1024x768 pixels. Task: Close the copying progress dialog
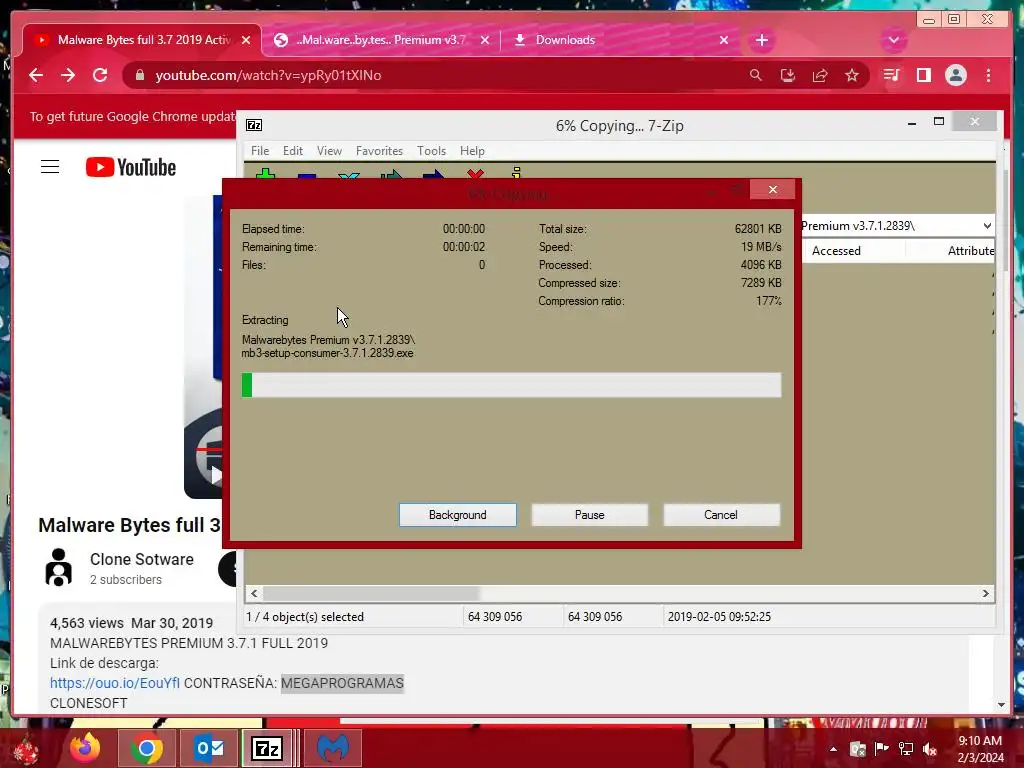pyautogui.click(x=773, y=189)
